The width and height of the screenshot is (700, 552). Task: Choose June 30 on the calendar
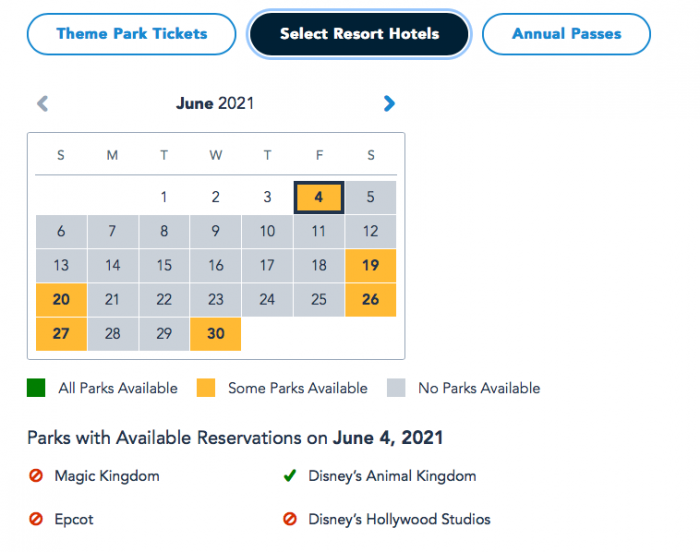pos(216,334)
